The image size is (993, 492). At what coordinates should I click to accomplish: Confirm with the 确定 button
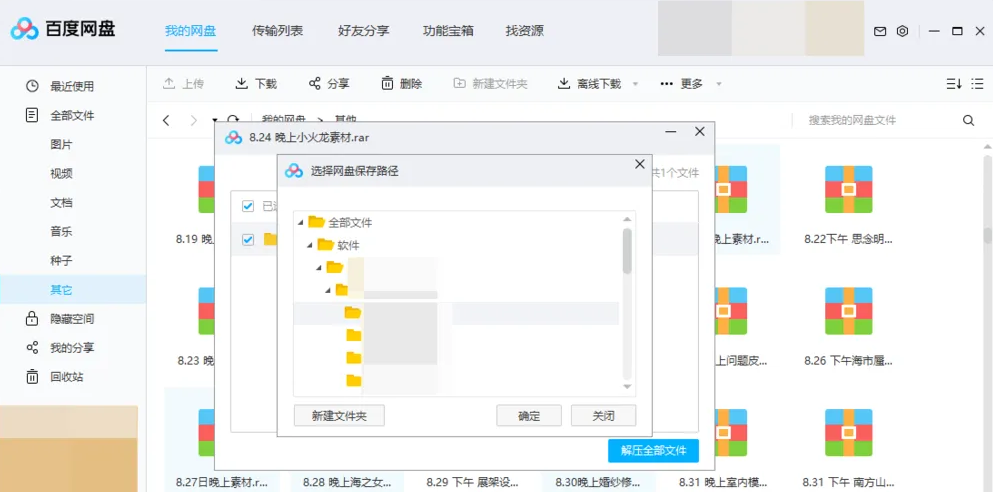[529, 416]
